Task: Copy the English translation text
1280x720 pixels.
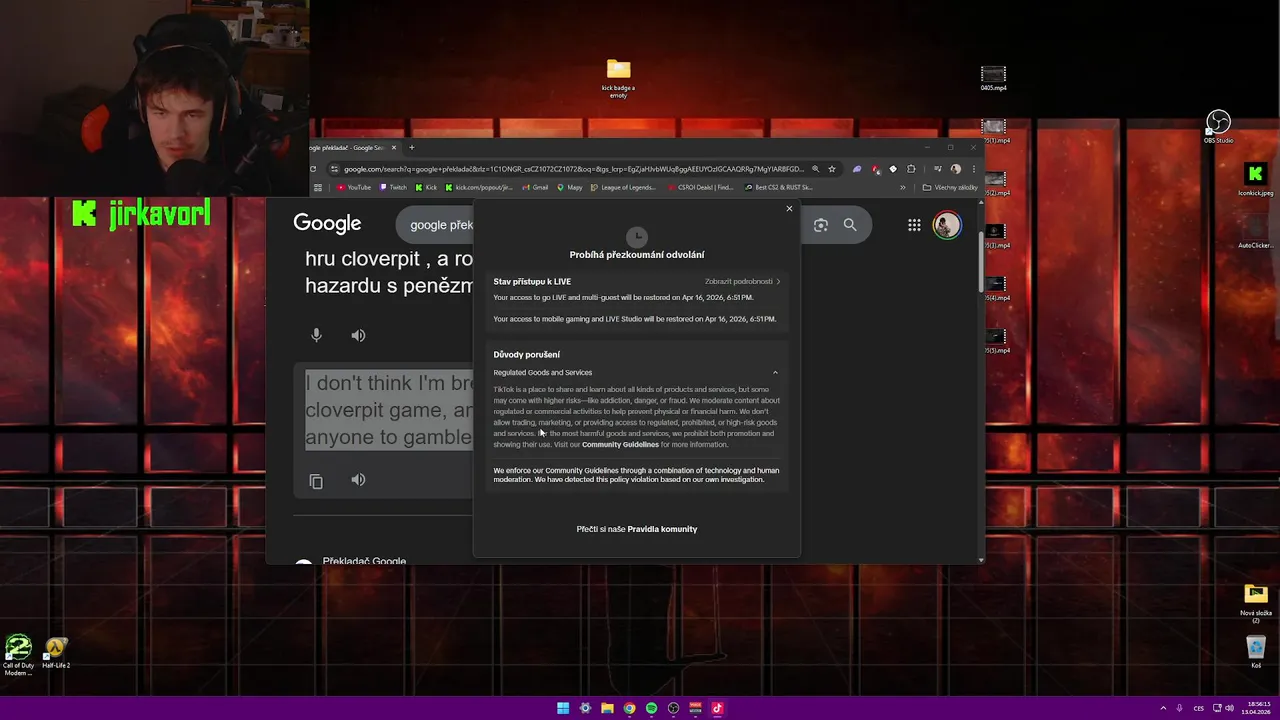Action: tap(316, 481)
